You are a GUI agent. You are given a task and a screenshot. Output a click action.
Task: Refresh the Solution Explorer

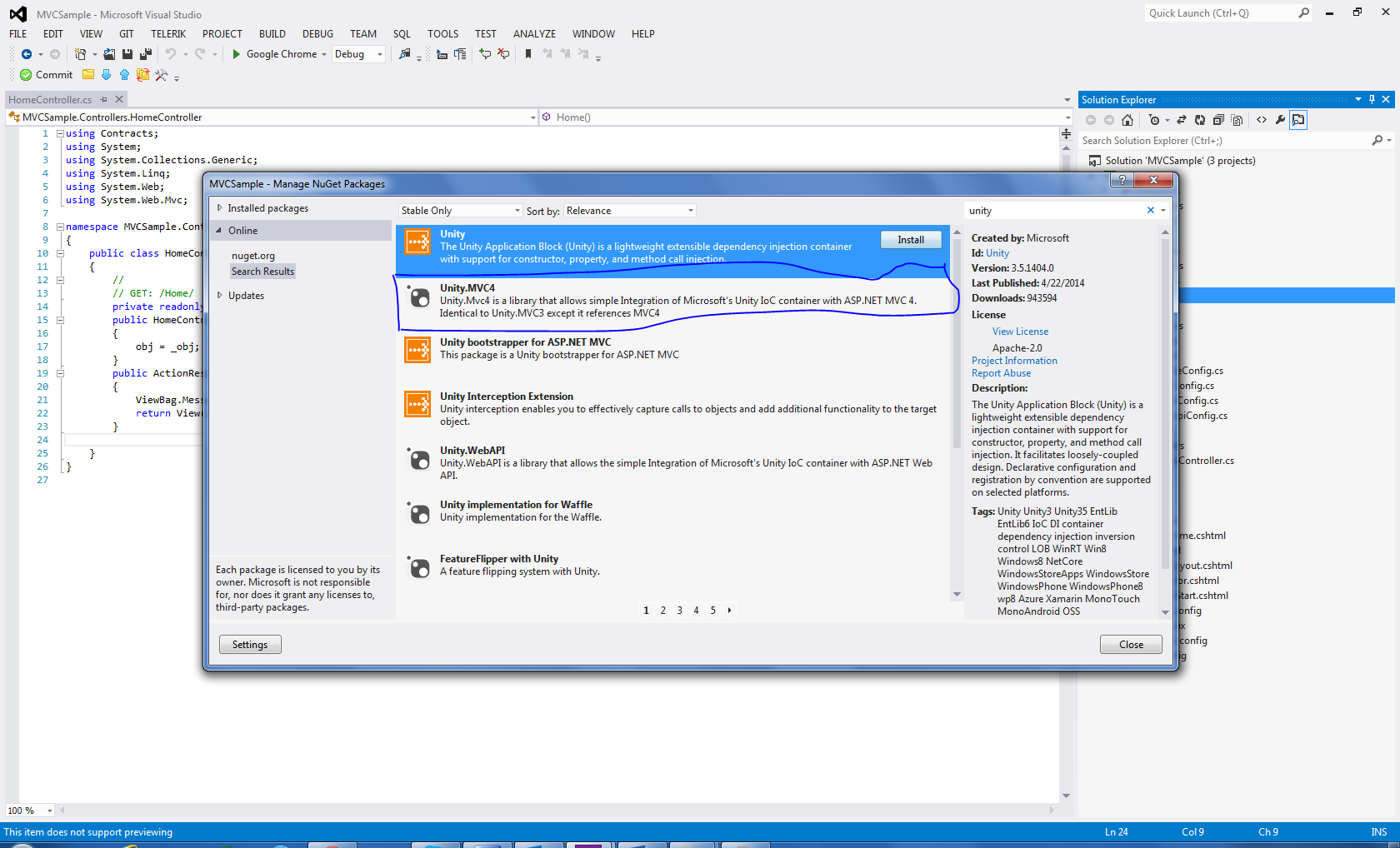coord(1200,120)
